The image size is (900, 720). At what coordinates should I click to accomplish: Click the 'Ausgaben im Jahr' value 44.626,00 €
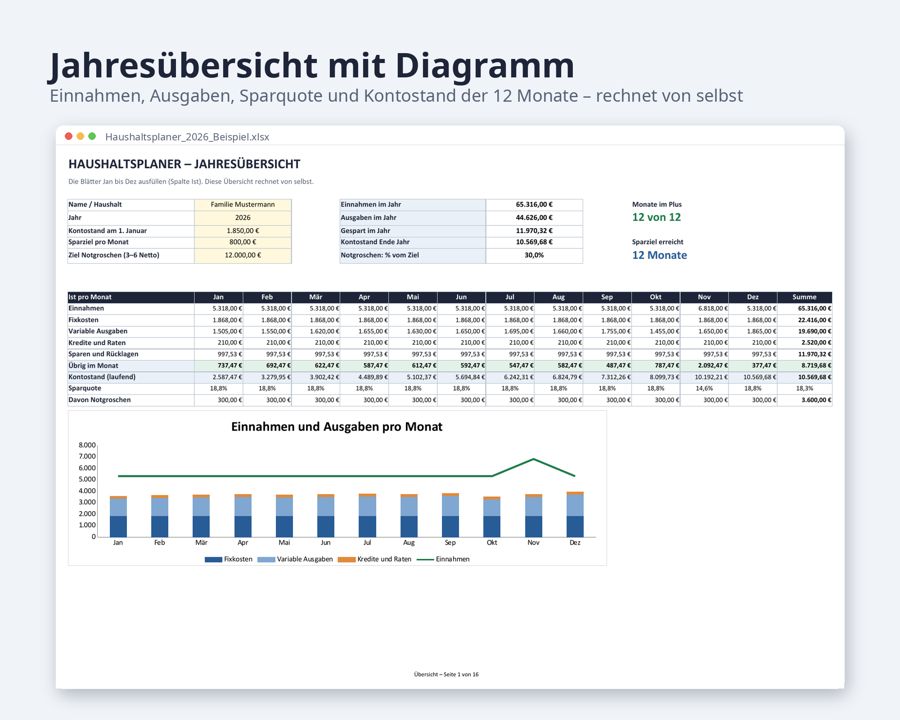point(534,218)
